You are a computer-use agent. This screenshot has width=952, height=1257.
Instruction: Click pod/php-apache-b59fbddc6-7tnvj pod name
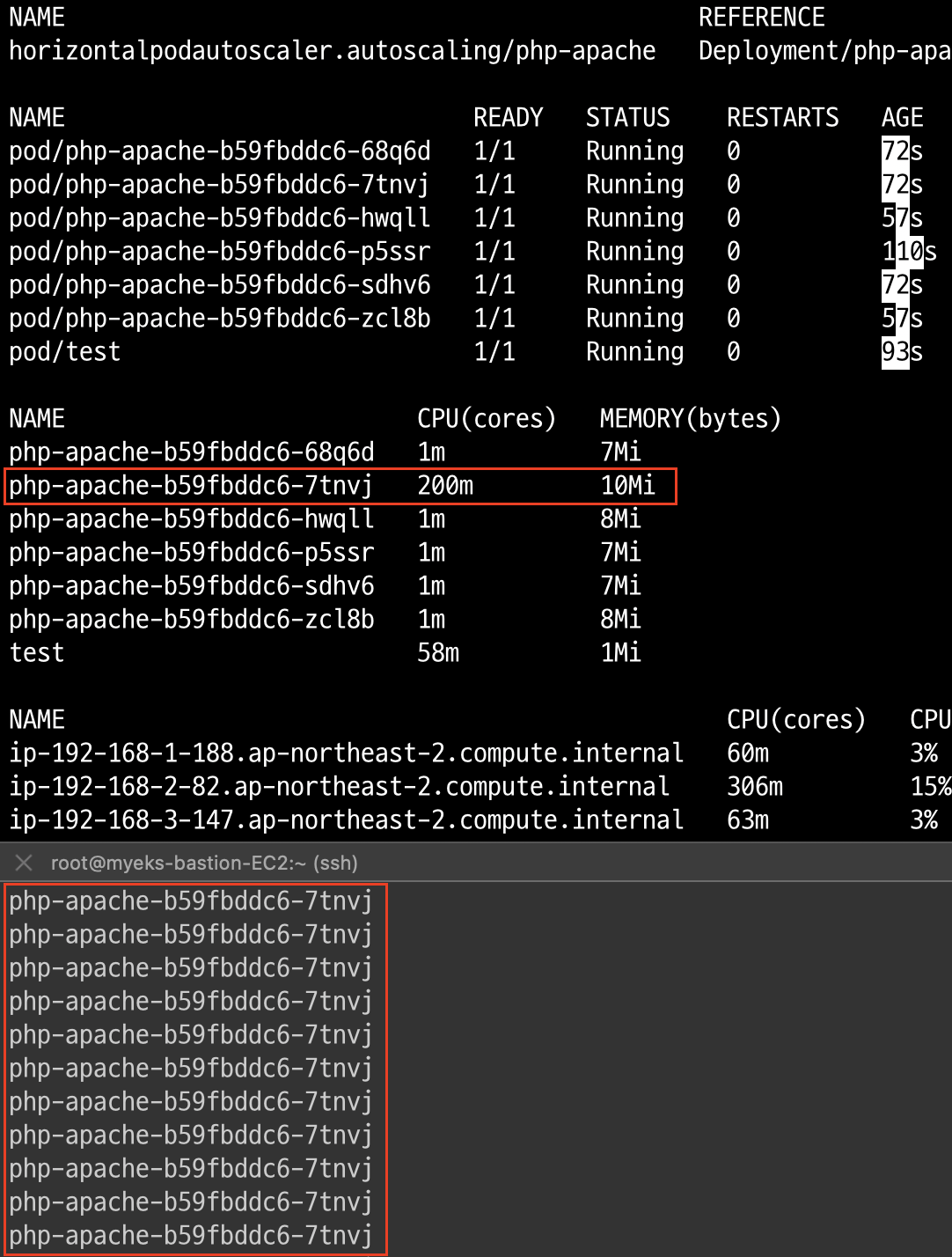click(219, 185)
